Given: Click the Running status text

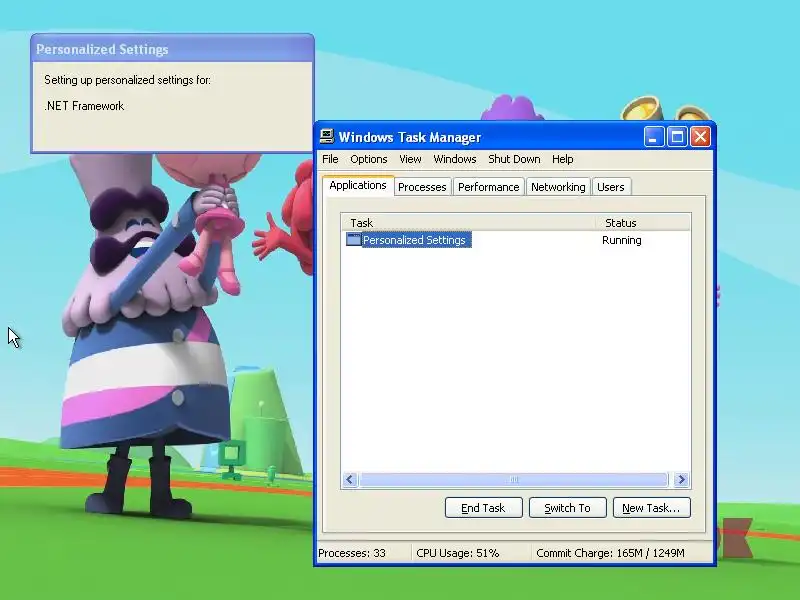Looking at the screenshot, I should click(x=621, y=240).
